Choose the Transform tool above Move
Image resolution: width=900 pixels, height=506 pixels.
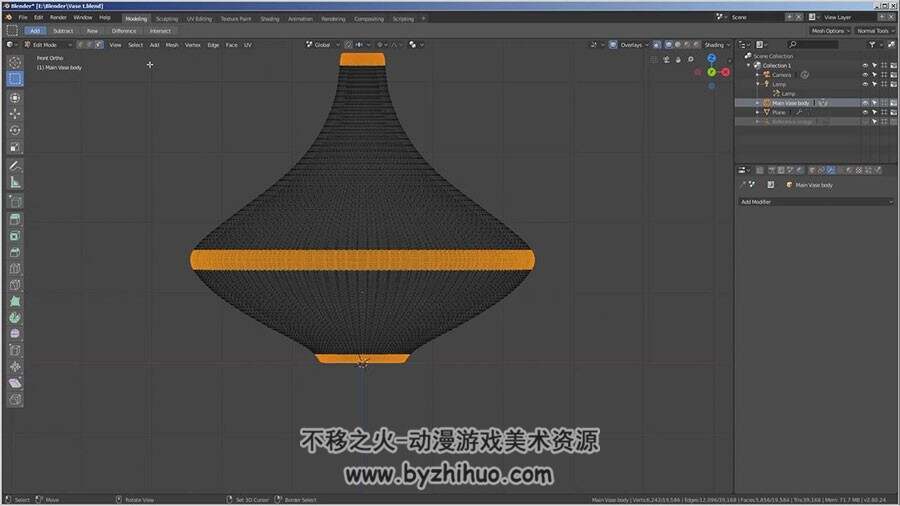click(x=15, y=98)
